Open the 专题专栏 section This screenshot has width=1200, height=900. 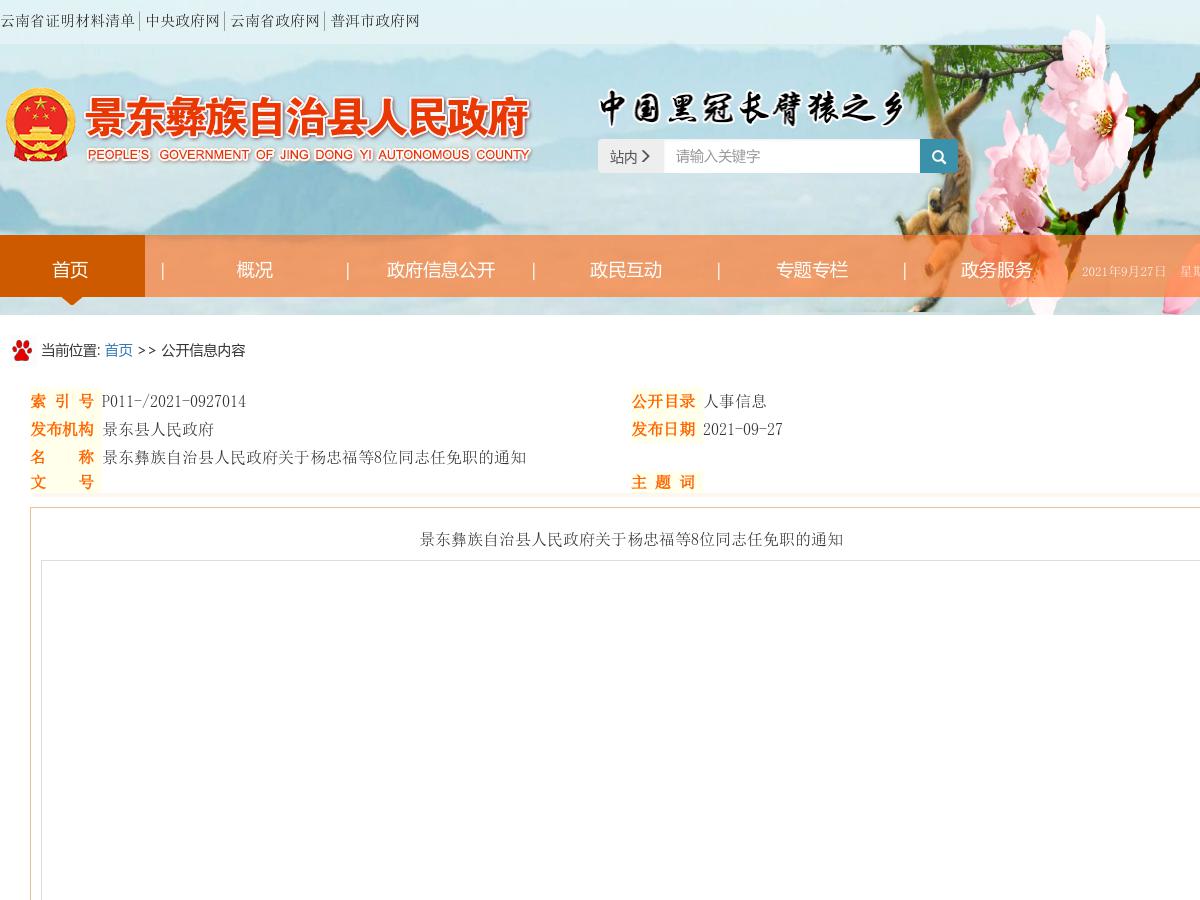(811, 270)
